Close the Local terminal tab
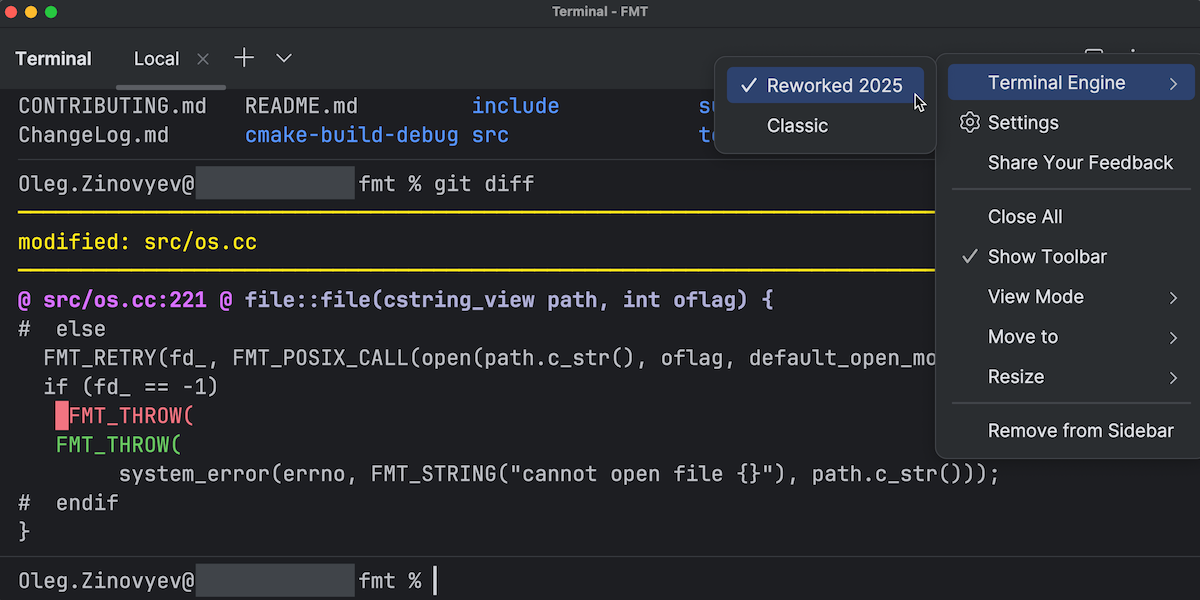The width and height of the screenshot is (1200, 600). (x=203, y=59)
